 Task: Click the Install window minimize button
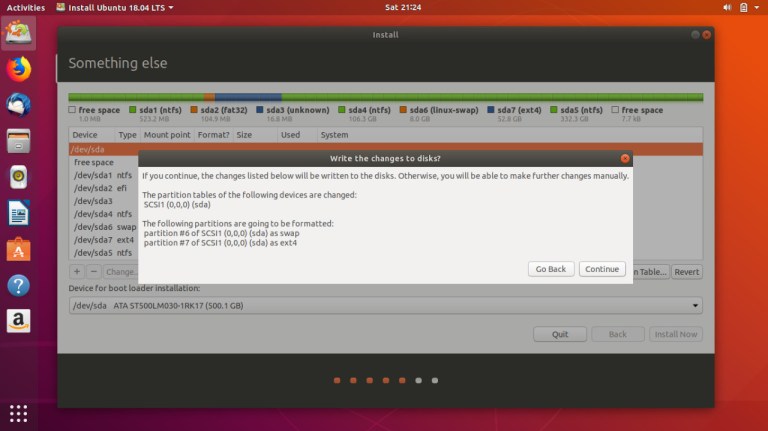coord(695,35)
